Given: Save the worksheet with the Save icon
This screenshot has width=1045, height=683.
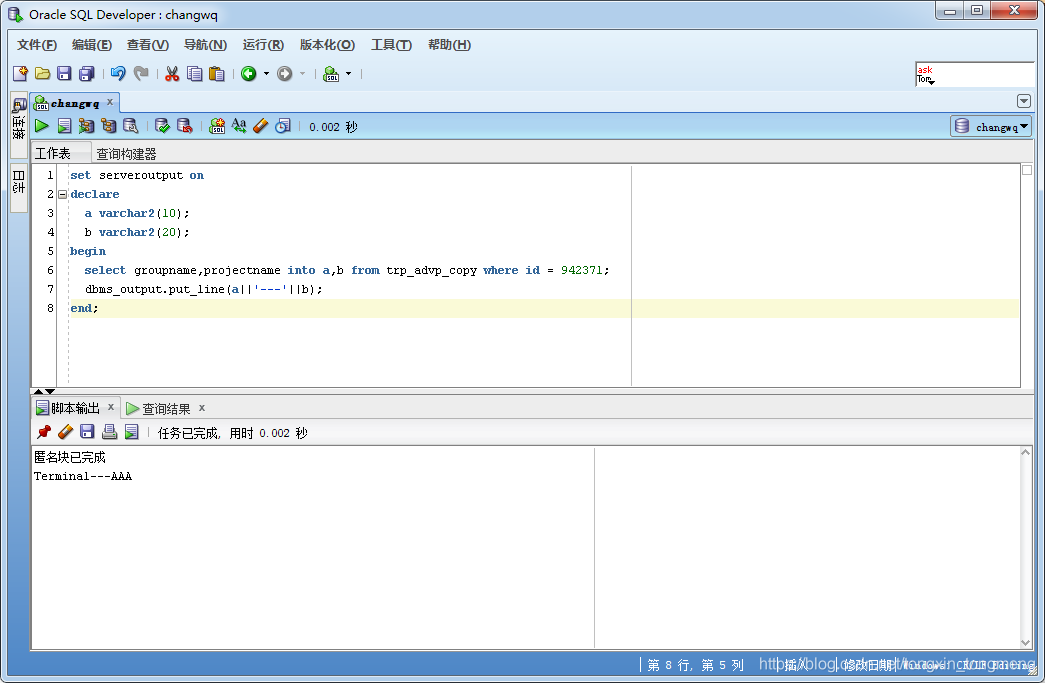Looking at the screenshot, I should pos(64,73).
